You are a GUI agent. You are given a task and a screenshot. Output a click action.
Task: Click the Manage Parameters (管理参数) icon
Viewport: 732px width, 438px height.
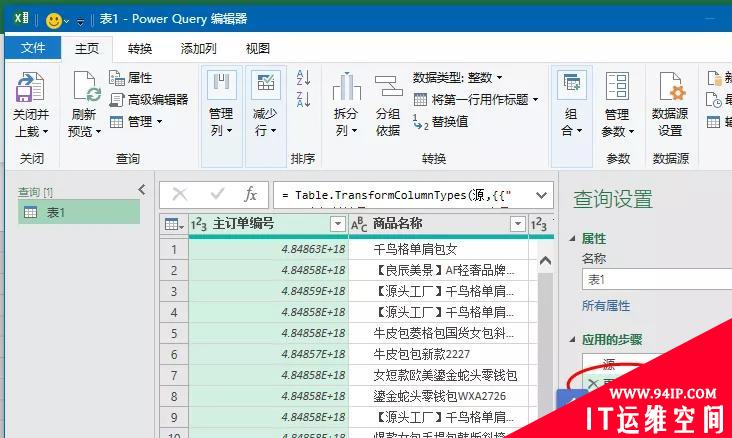coord(617,86)
